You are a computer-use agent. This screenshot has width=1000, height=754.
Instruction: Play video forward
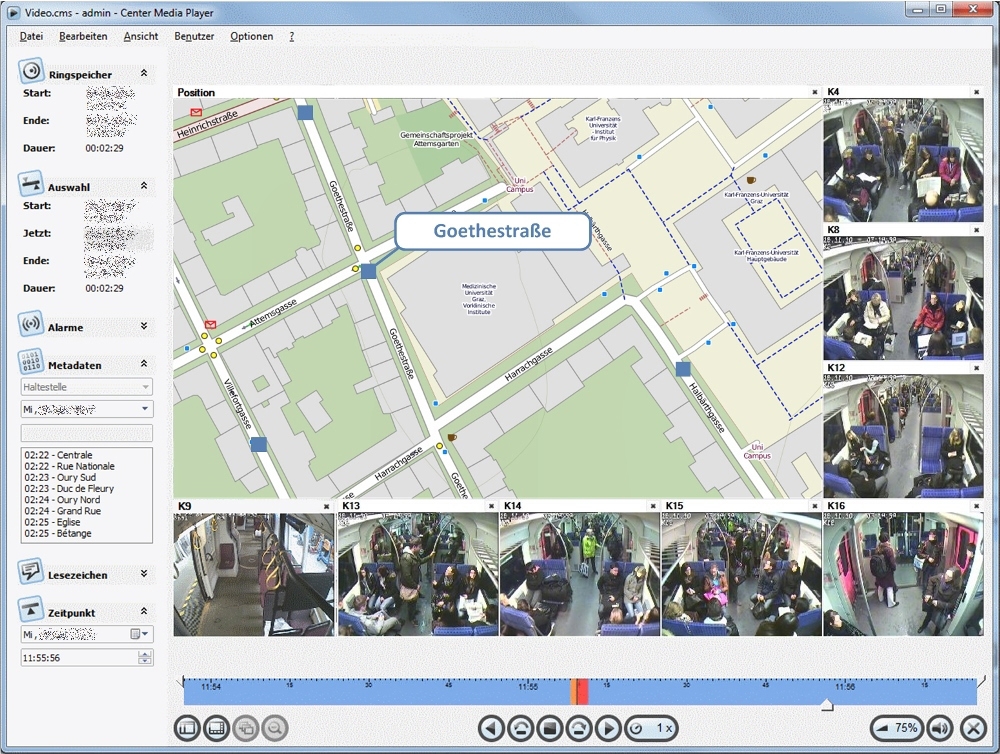(608, 728)
